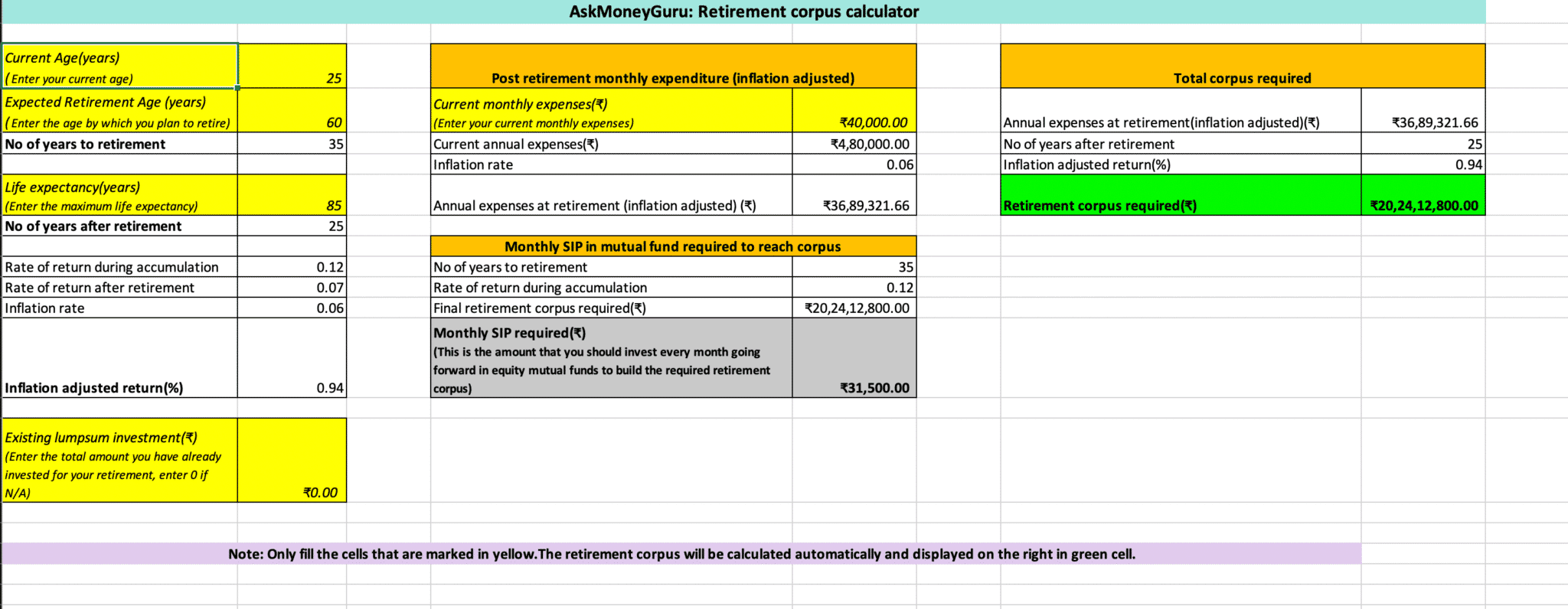This screenshot has width=1568, height=609.
Task: Select middle-panel annual expenses value ₹36,89,321.66
Action: pyautogui.click(x=854, y=194)
